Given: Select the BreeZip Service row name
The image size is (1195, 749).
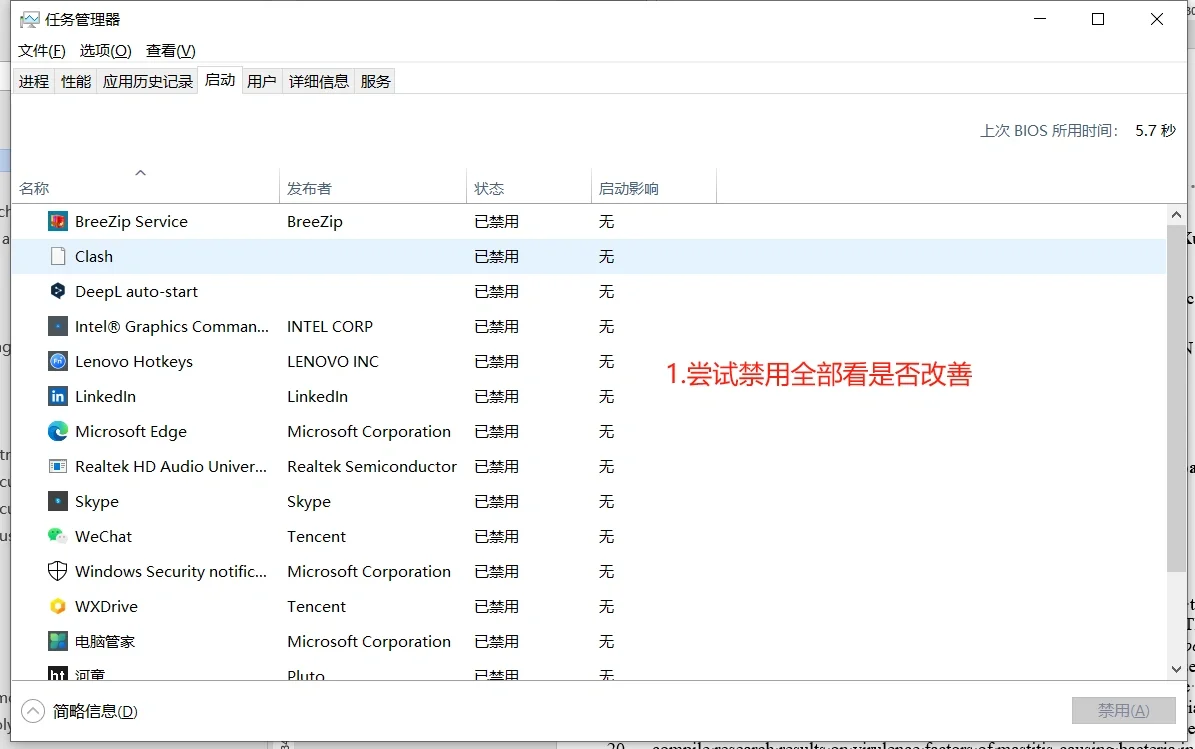Looking at the screenshot, I should (131, 222).
